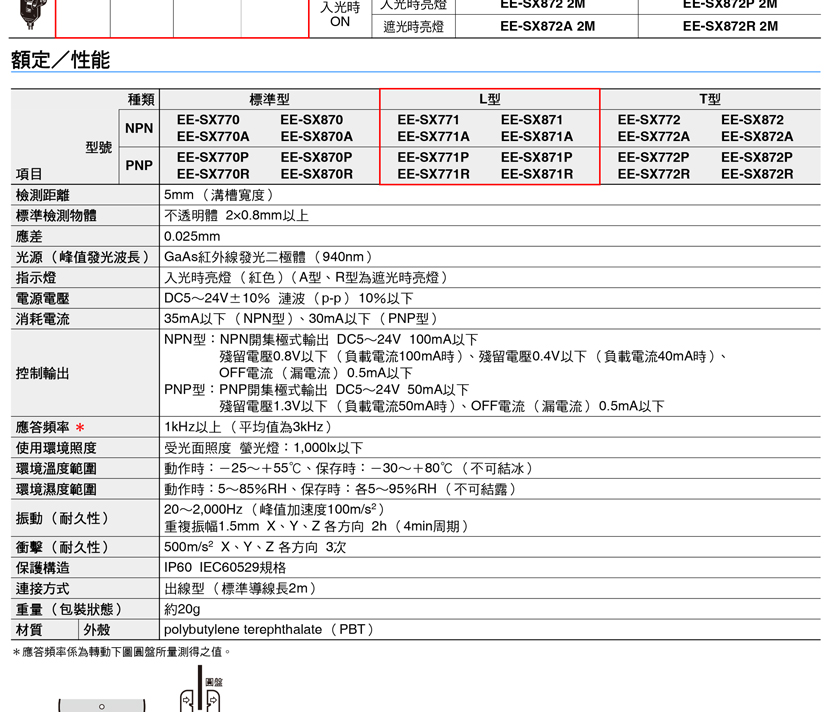Click the red asterisk beside 應答頻率
This screenshot has width=830, height=712.
[x=80, y=427]
